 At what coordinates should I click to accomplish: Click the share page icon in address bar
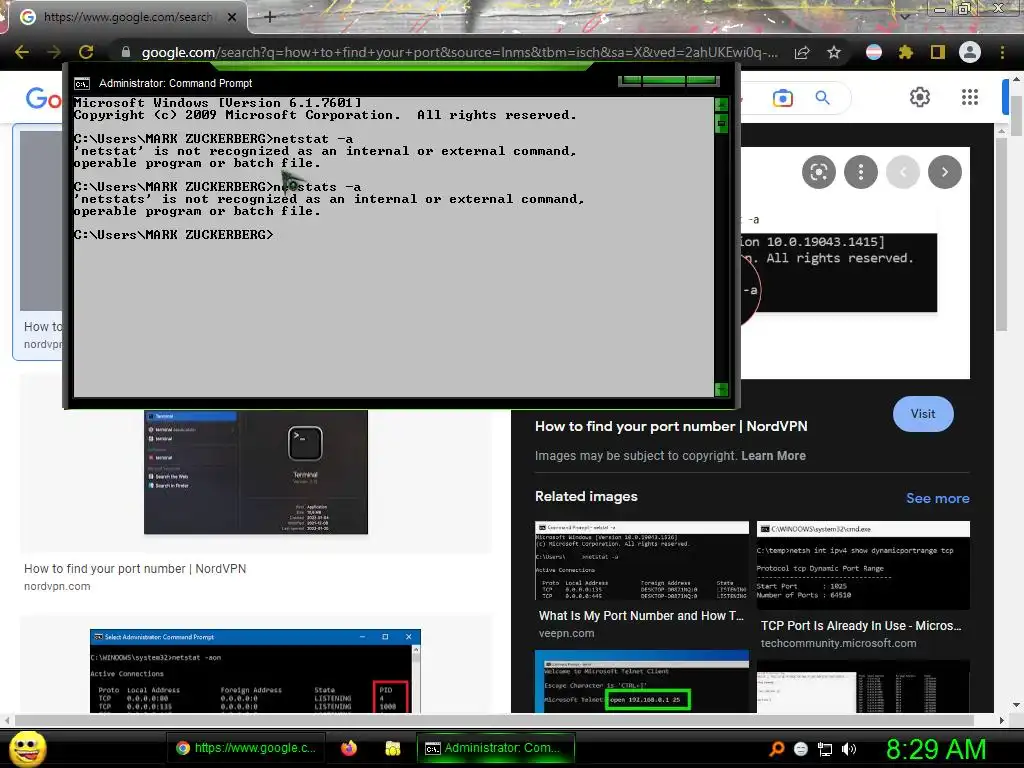802,52
